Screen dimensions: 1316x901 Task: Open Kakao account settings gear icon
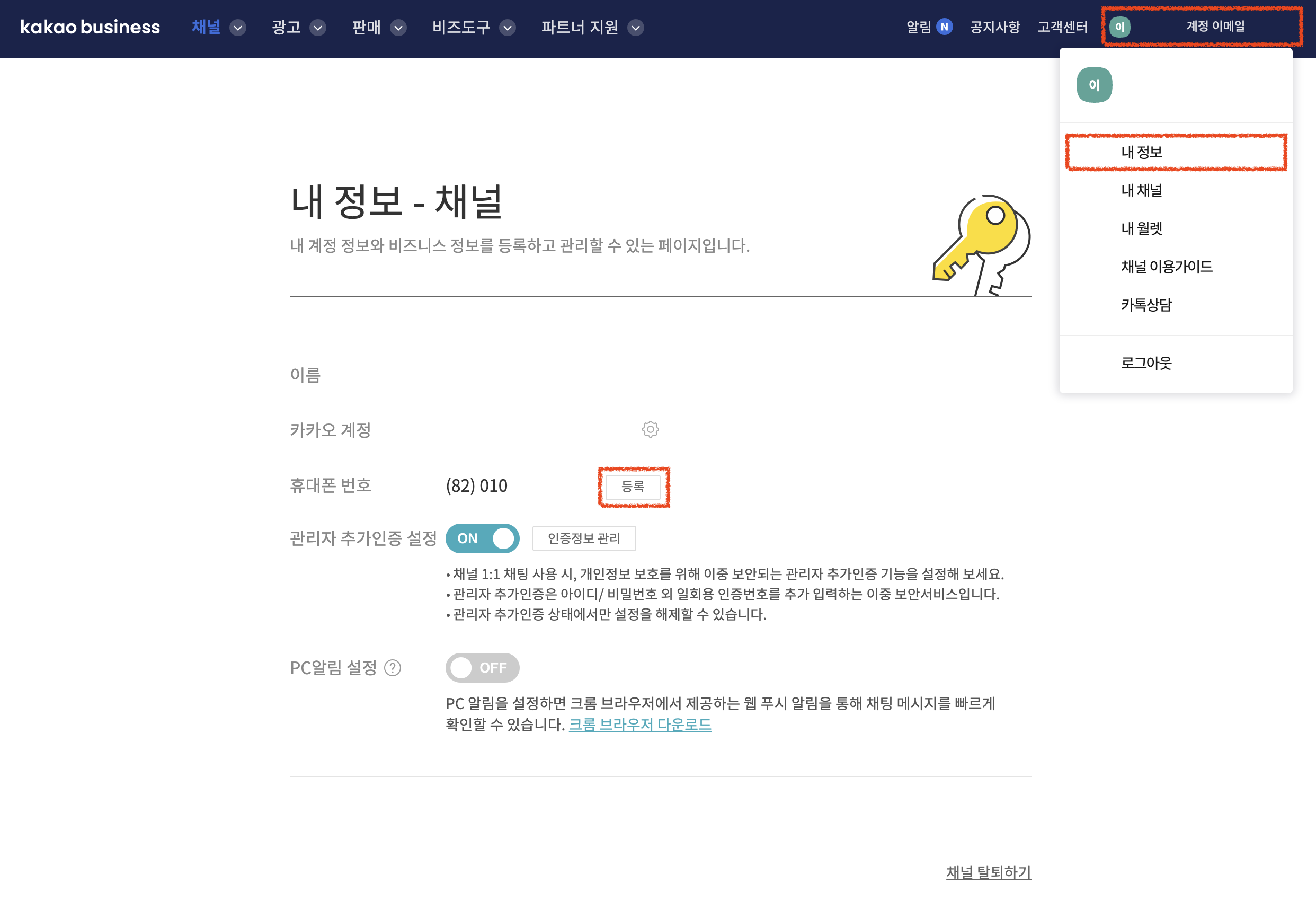pos(650,429)
